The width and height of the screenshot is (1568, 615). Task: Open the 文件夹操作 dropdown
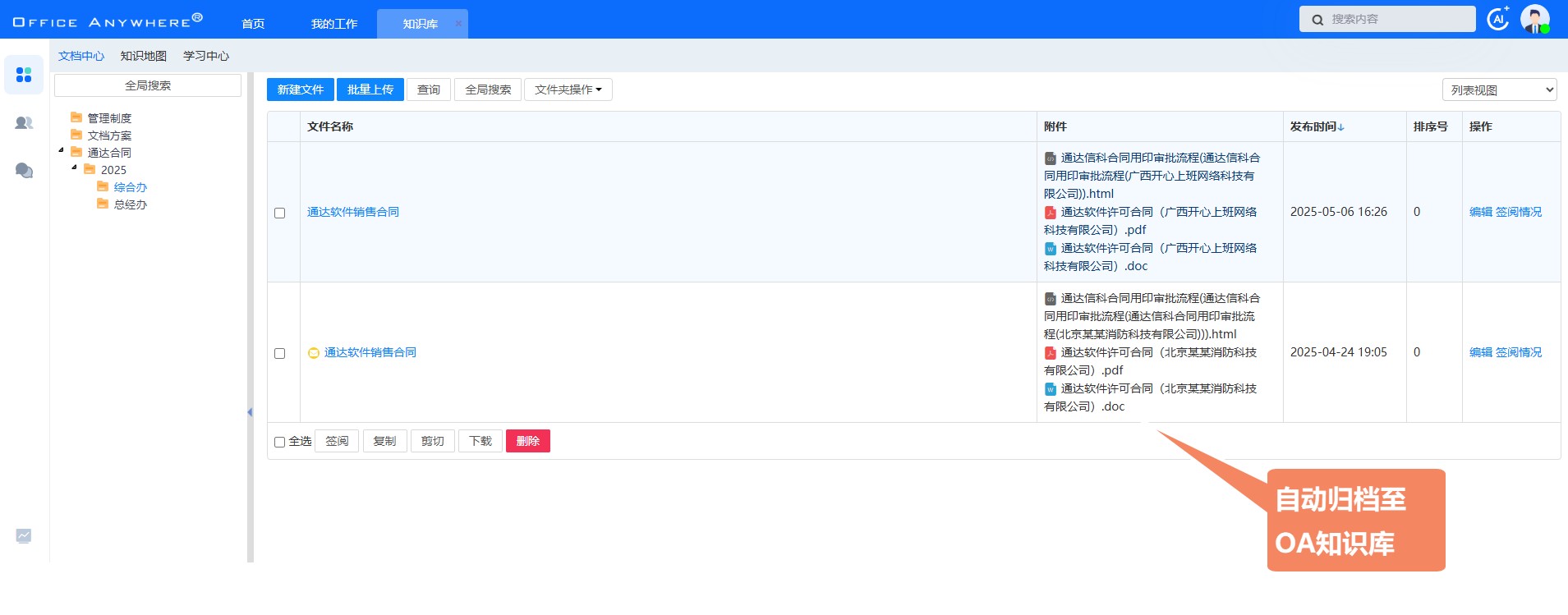coord(568,89)
